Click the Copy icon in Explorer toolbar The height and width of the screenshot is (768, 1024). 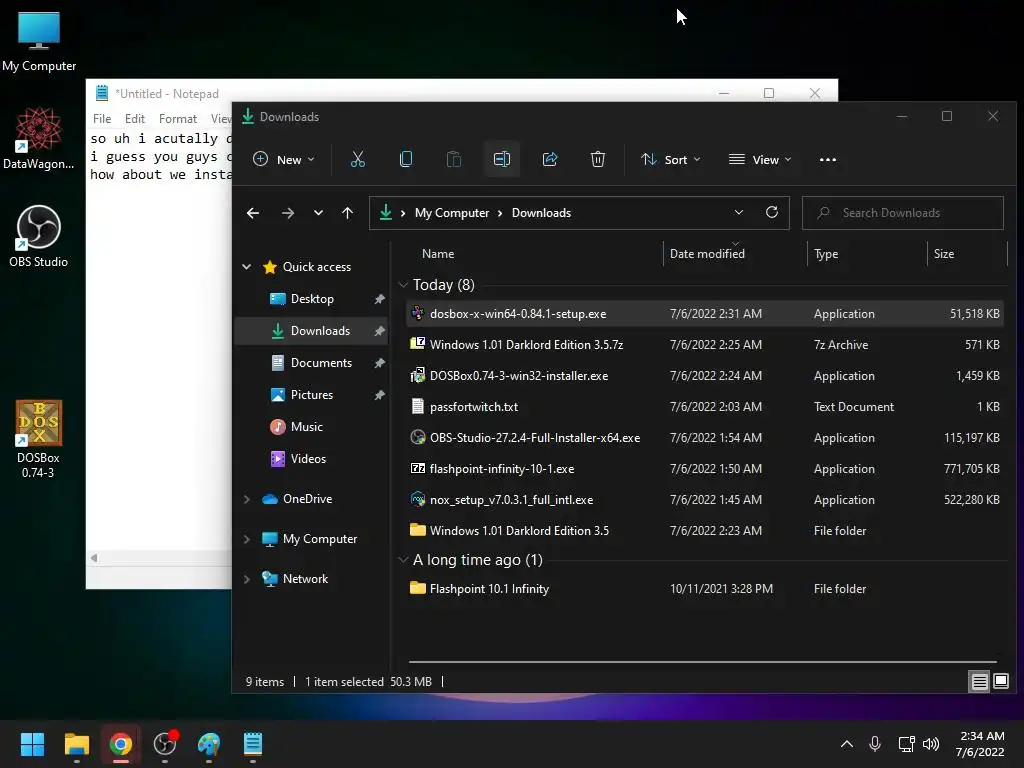click(406, 159)
